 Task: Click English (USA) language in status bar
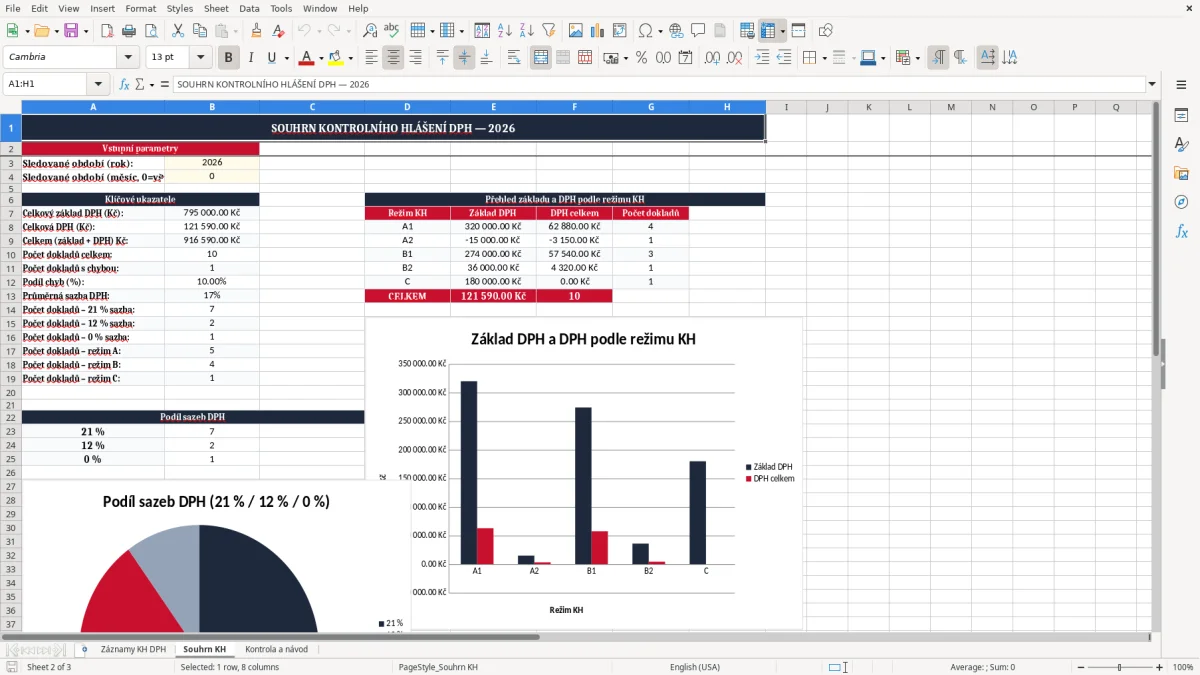click(x=694, y=667)
